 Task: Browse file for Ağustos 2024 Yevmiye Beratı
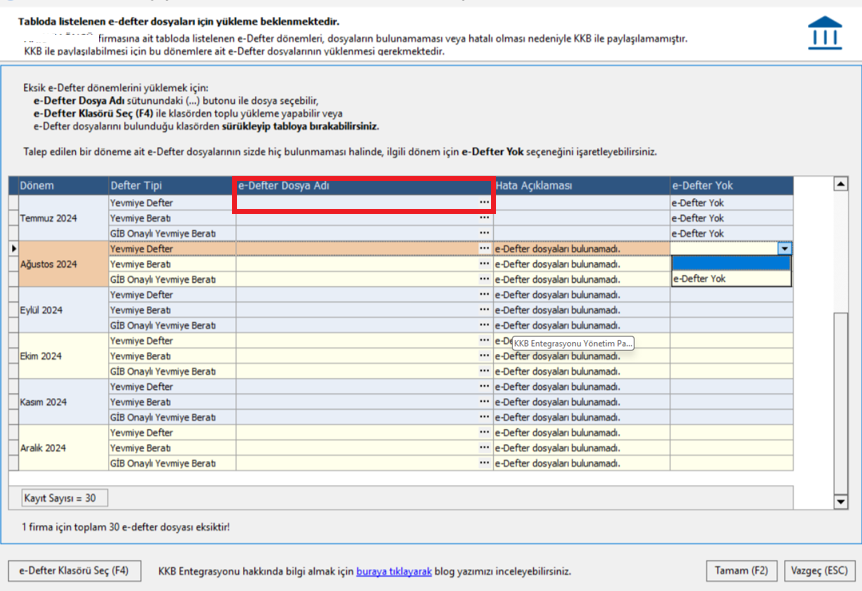484,264
